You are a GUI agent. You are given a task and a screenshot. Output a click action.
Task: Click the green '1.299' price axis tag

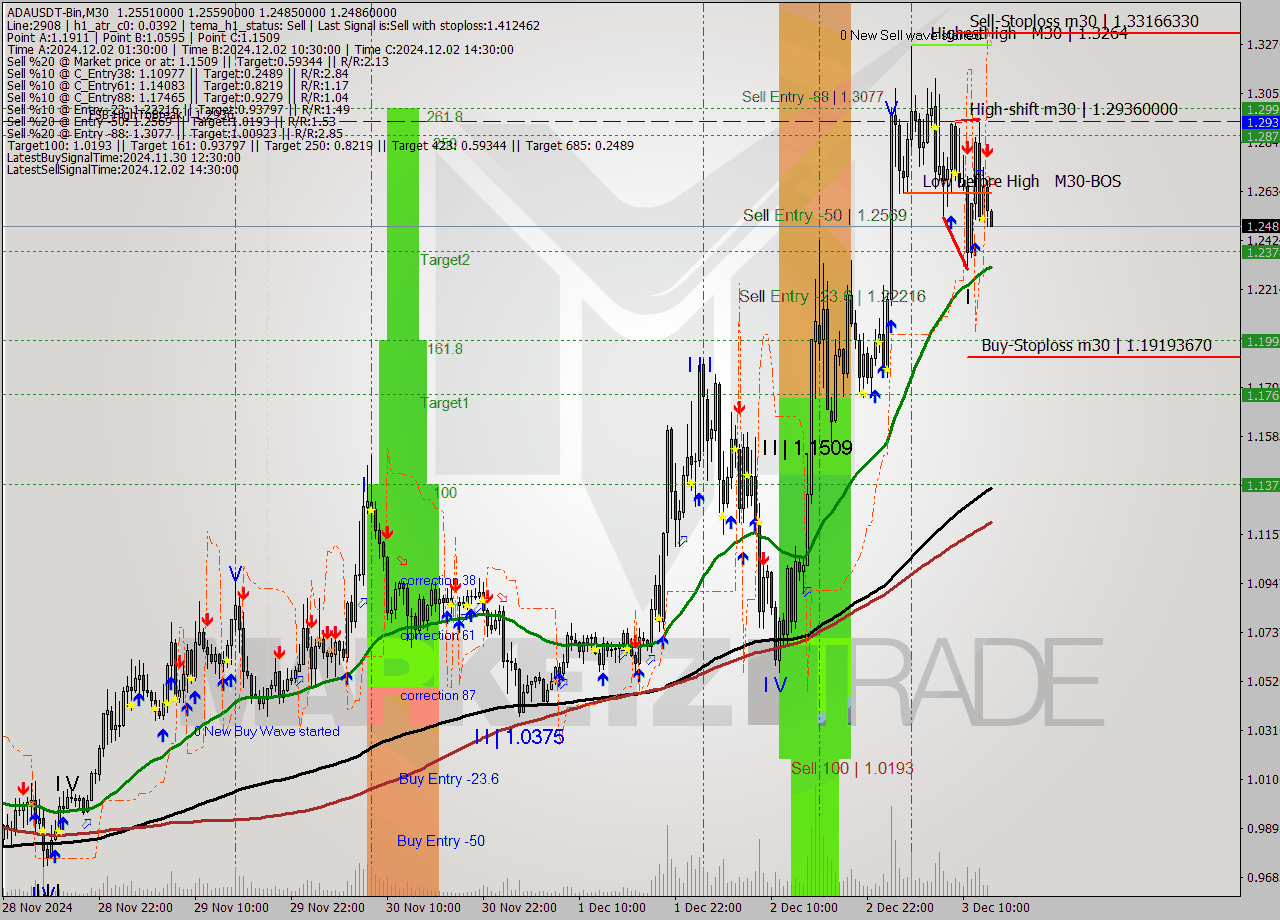coord(1260,109)
